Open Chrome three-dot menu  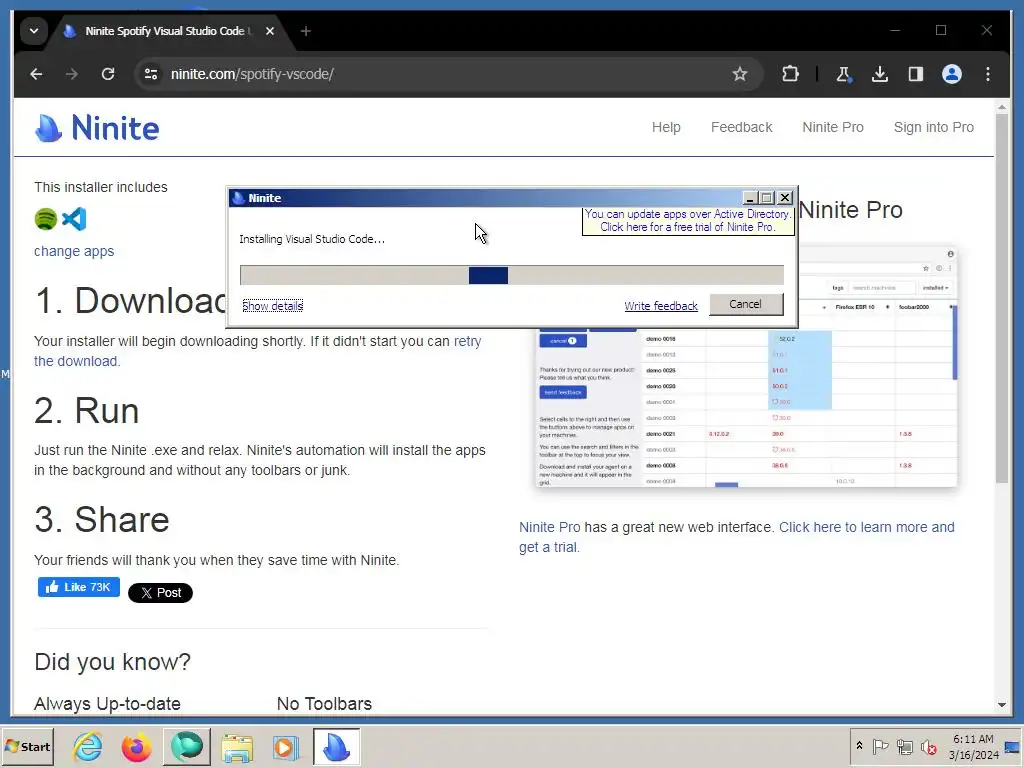coord(987,74)
